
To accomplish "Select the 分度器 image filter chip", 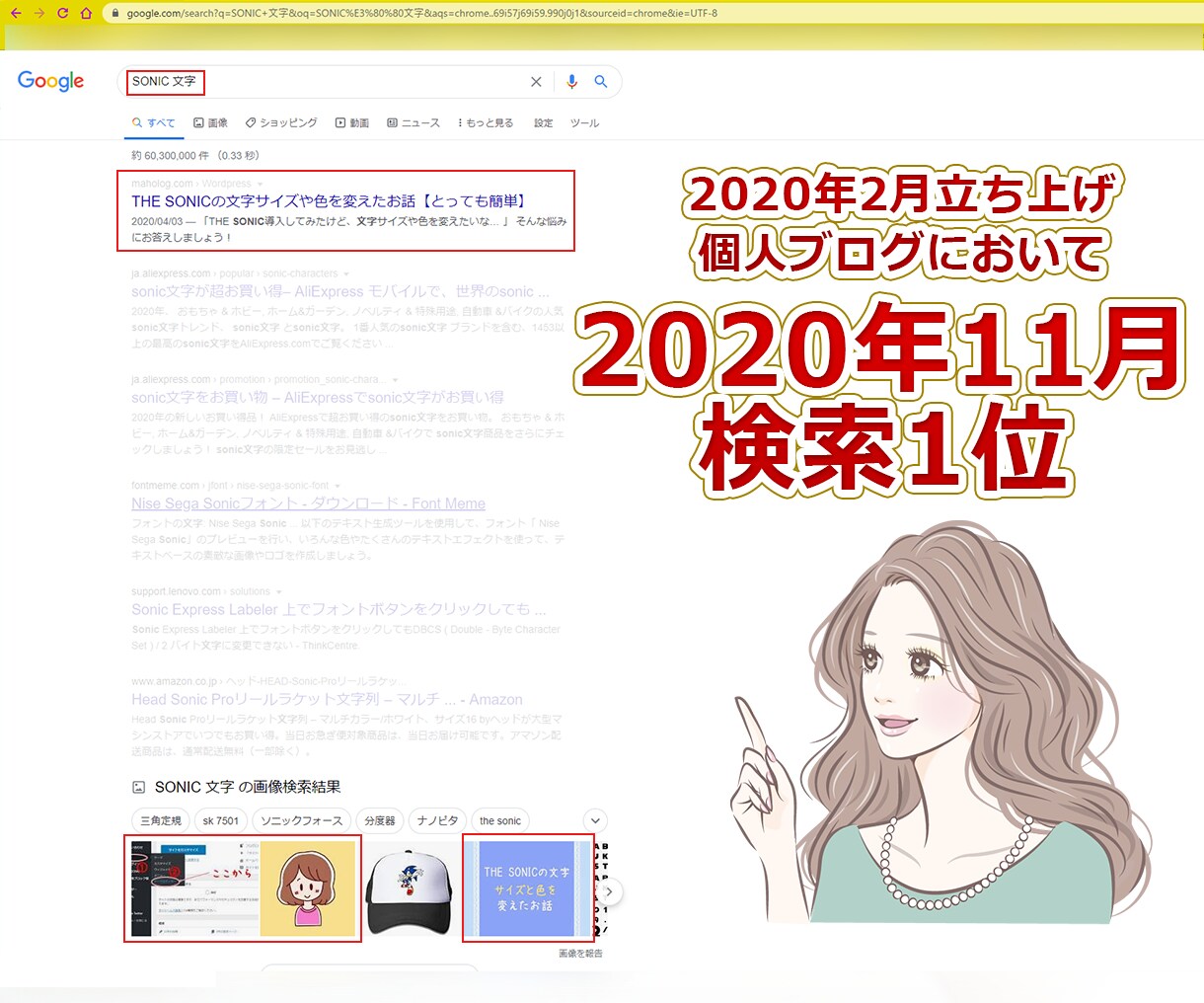I will (380, 820).
